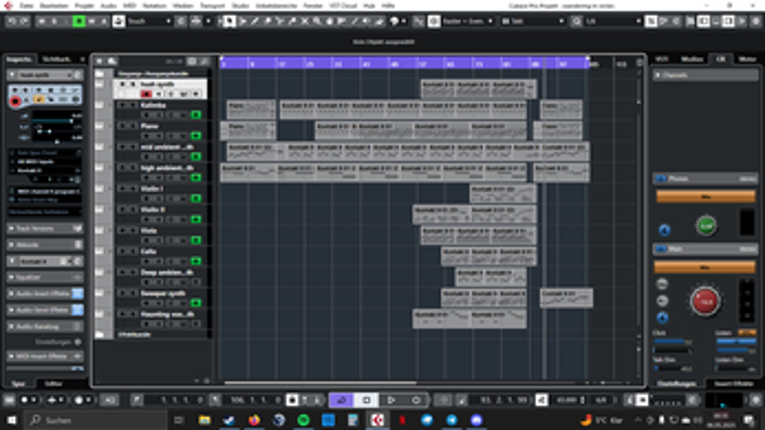This screenshot has width=765, height=430.
Task: Activate the Cycle loop button in transport
Action: tap(341, 400)
